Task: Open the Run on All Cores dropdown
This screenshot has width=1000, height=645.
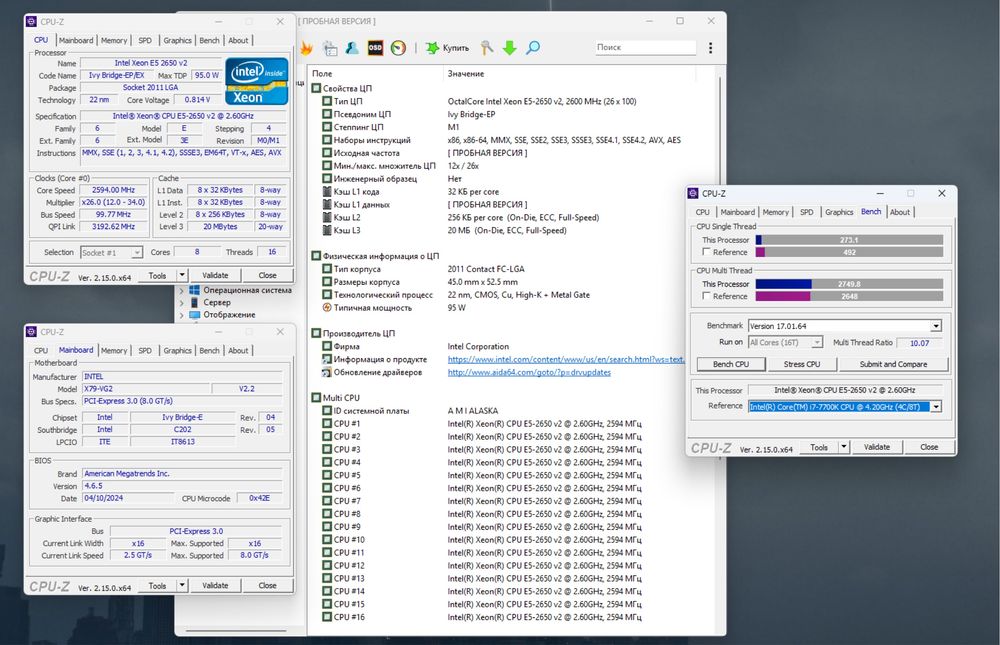Action: tap(817, 343)
